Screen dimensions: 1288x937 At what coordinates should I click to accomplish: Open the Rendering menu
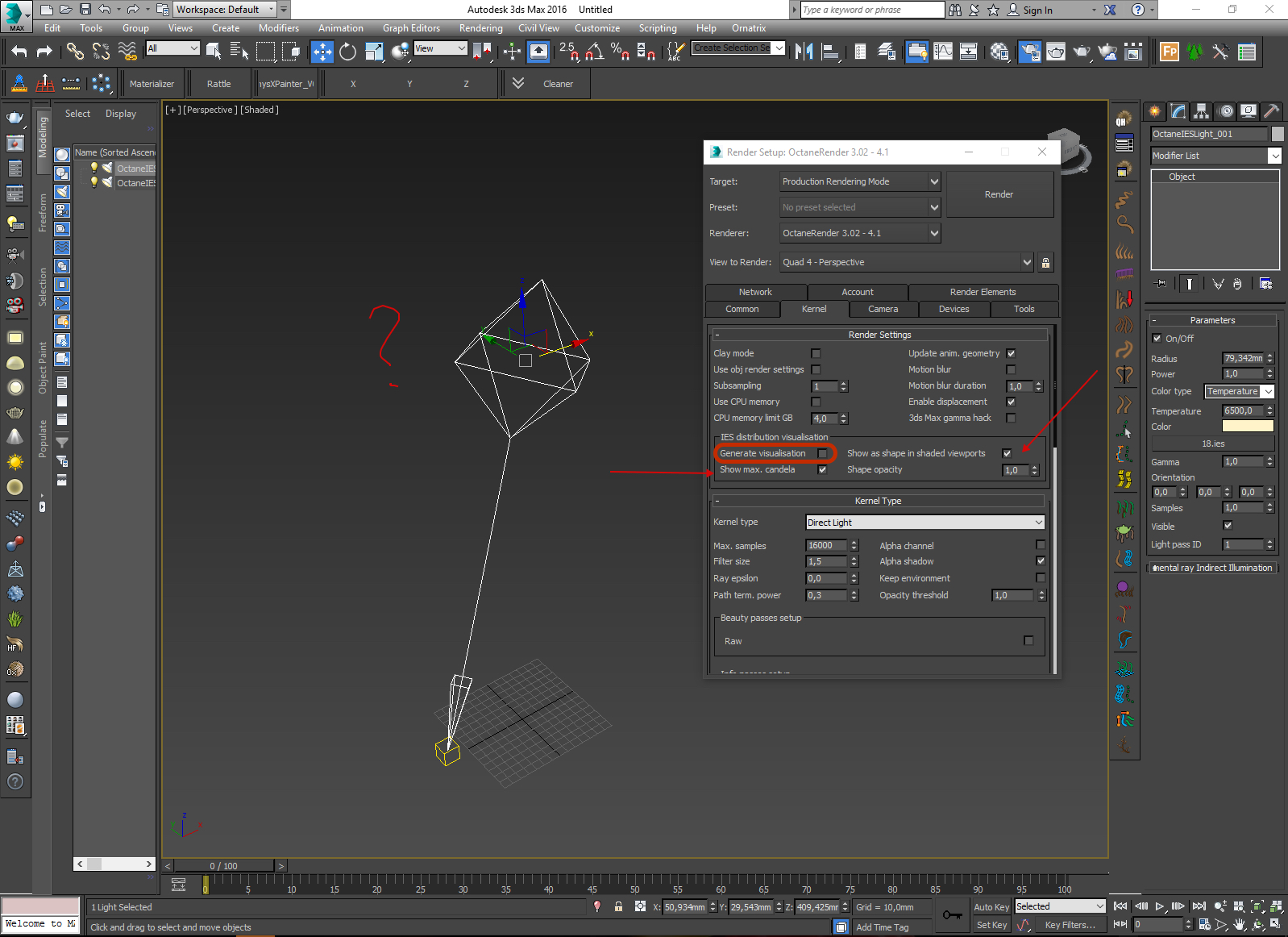(480, 28)
